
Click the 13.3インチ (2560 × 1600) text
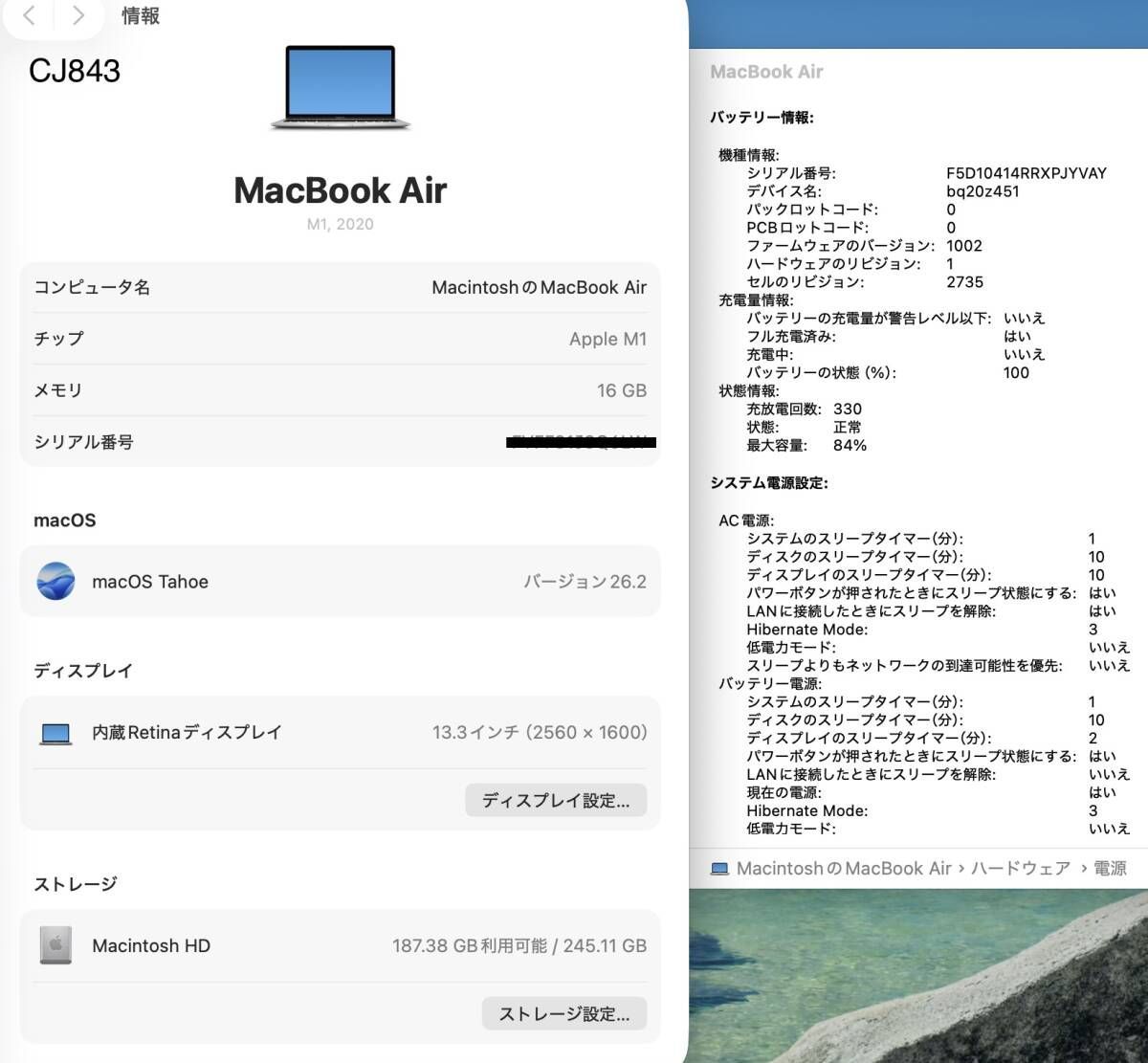tap(540, 733)
